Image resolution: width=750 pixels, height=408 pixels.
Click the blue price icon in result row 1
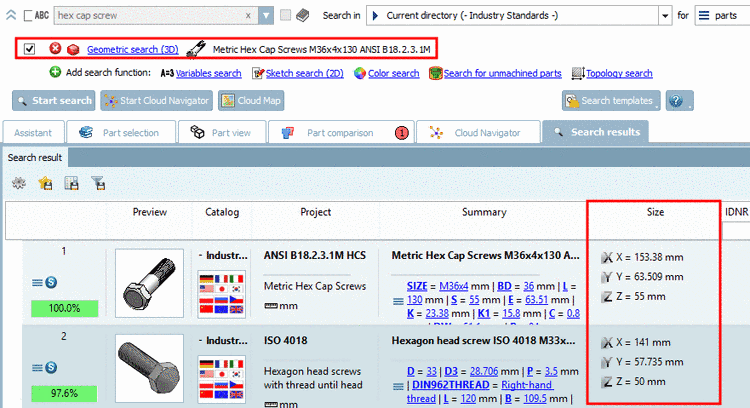(50, 283)
